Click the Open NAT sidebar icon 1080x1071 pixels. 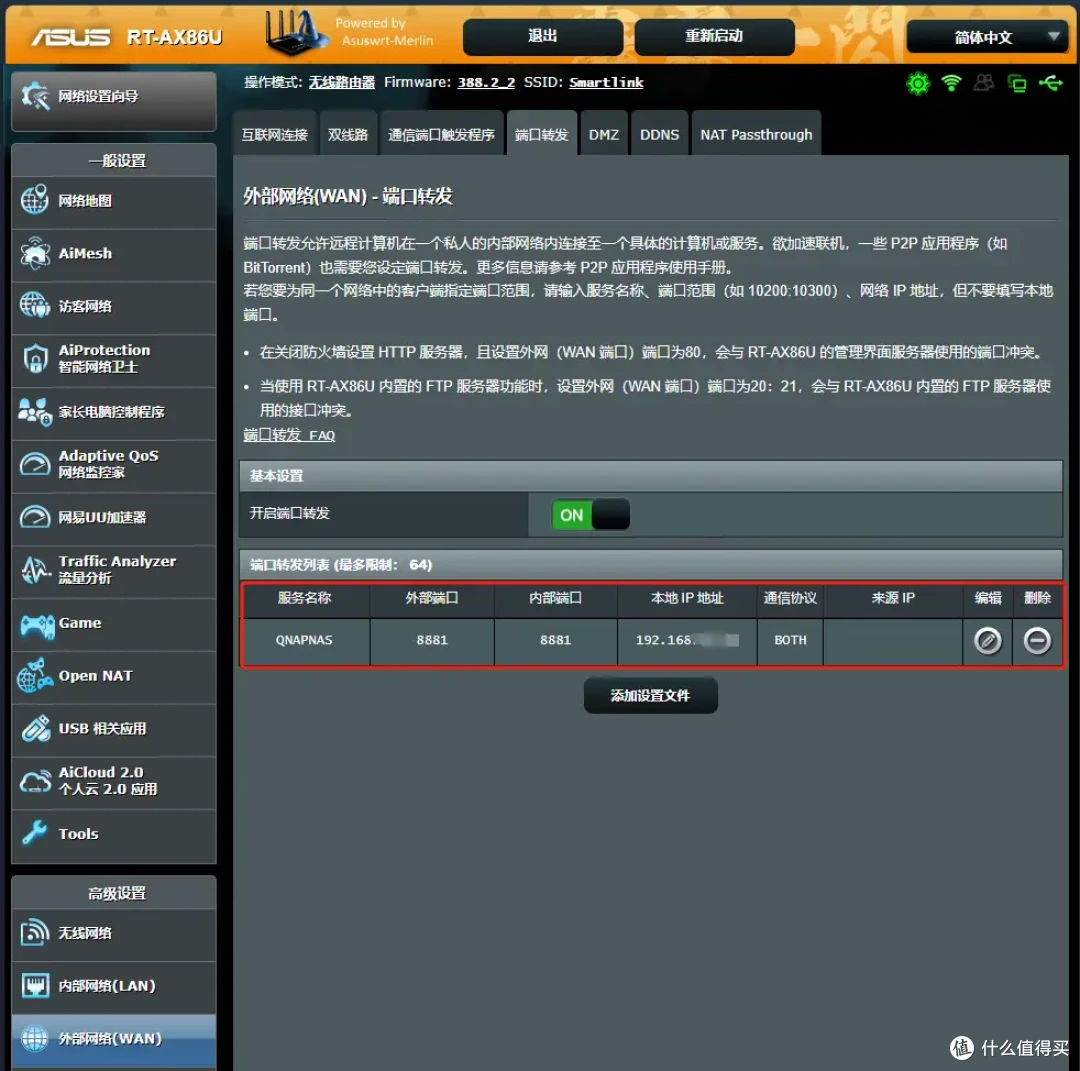(x=36, y=676)
